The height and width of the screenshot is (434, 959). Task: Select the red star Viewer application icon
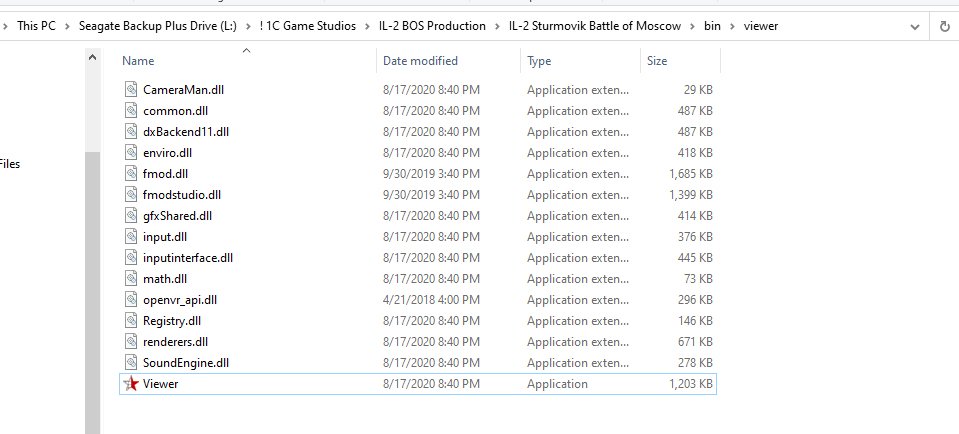[x=131, y=384]
